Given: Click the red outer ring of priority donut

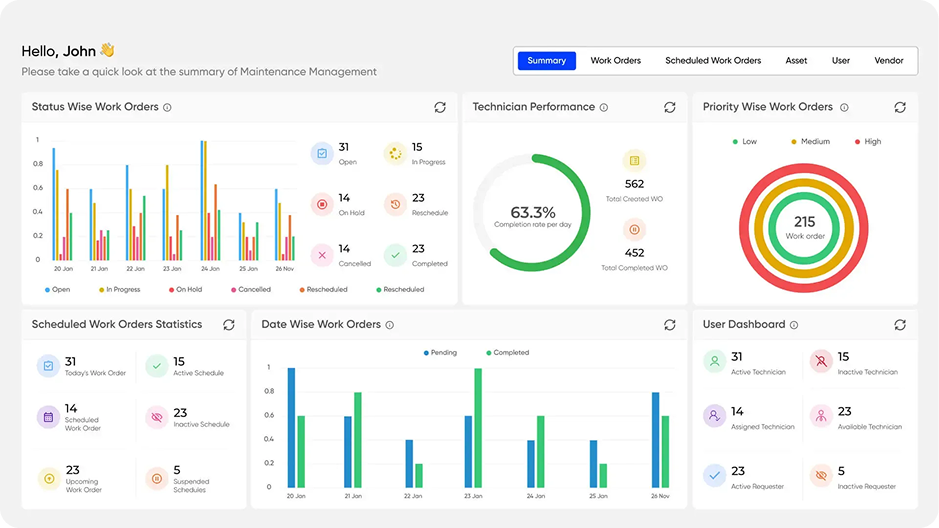Looking at the screenshot, I should [x=804, y=169].
